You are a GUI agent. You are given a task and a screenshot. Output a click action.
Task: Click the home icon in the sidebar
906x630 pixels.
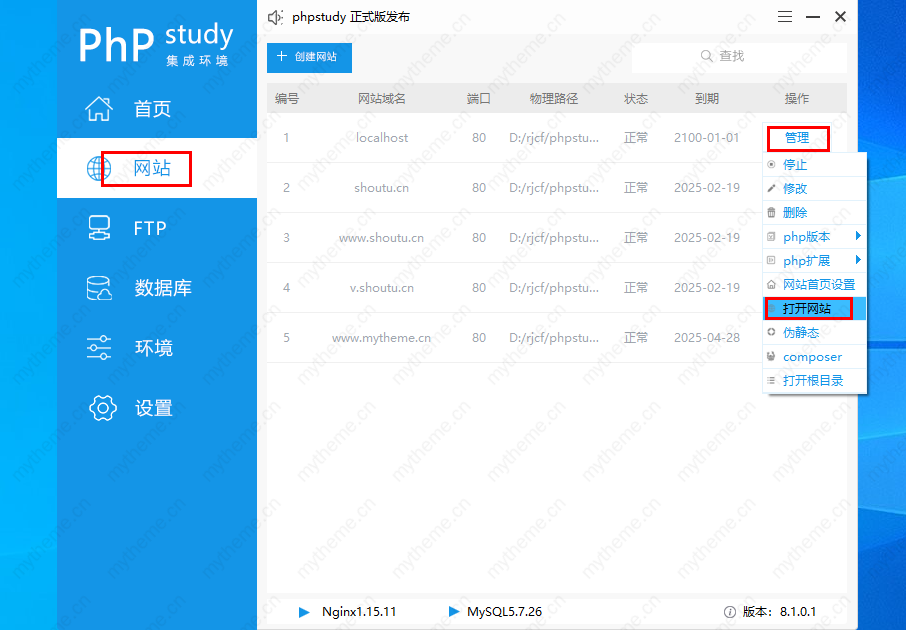point(99,109)
